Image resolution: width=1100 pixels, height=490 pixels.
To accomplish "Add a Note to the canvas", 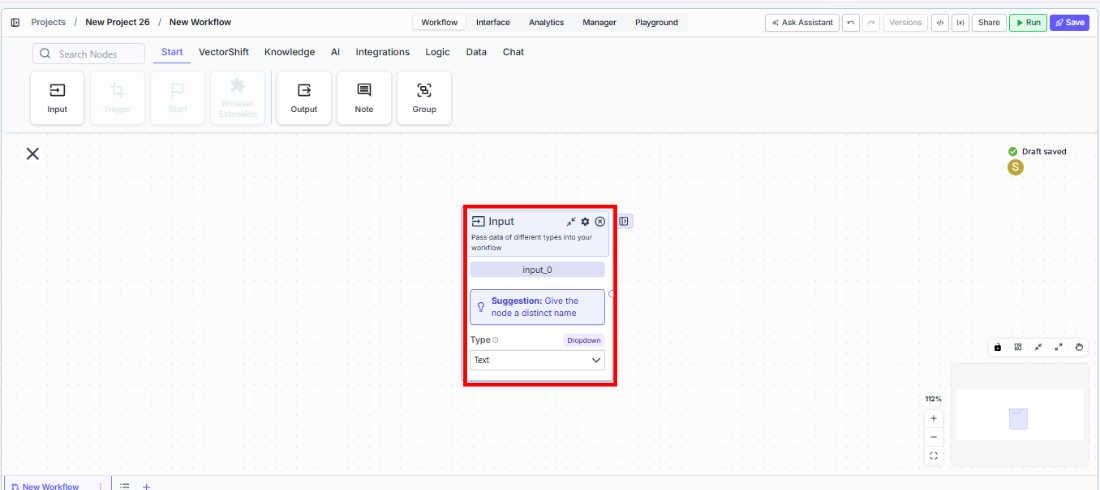I will [364, 98].
